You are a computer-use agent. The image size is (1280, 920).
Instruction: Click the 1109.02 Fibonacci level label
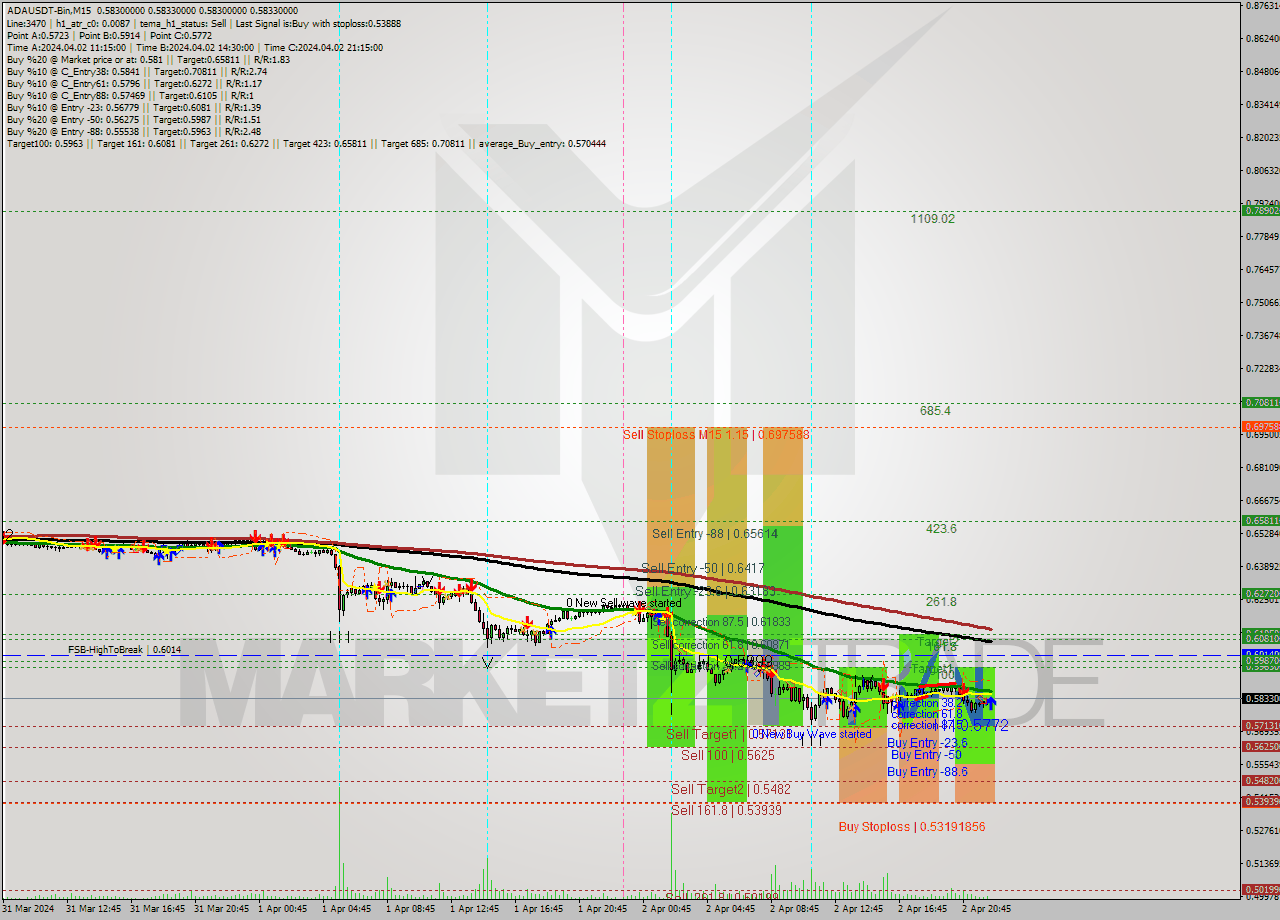pyautogui.click(x=932, y=218)
